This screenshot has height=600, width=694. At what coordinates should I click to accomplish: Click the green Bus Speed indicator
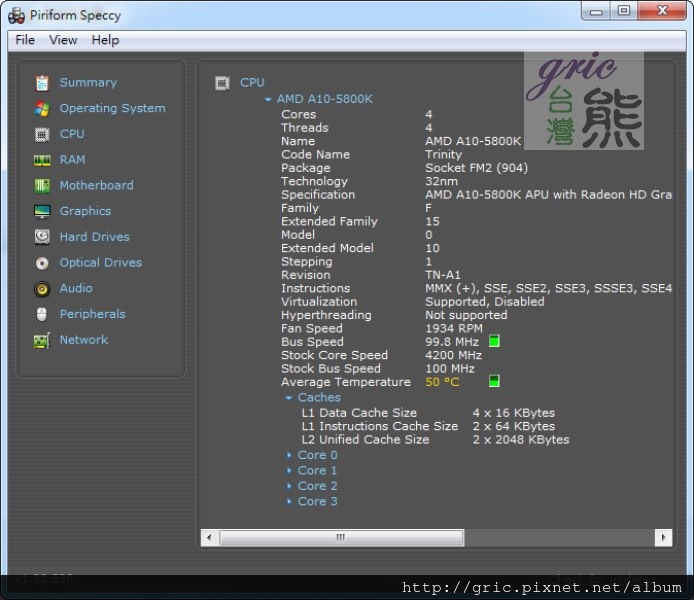[x=494, y=342]
